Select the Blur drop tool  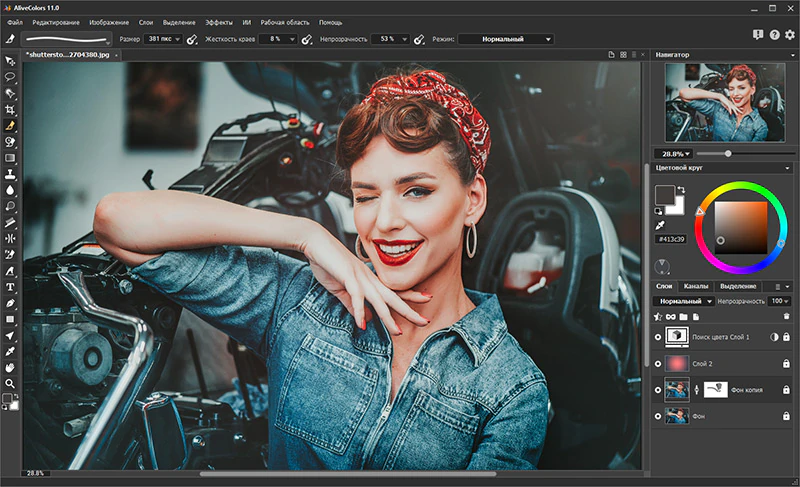(10, 190)
